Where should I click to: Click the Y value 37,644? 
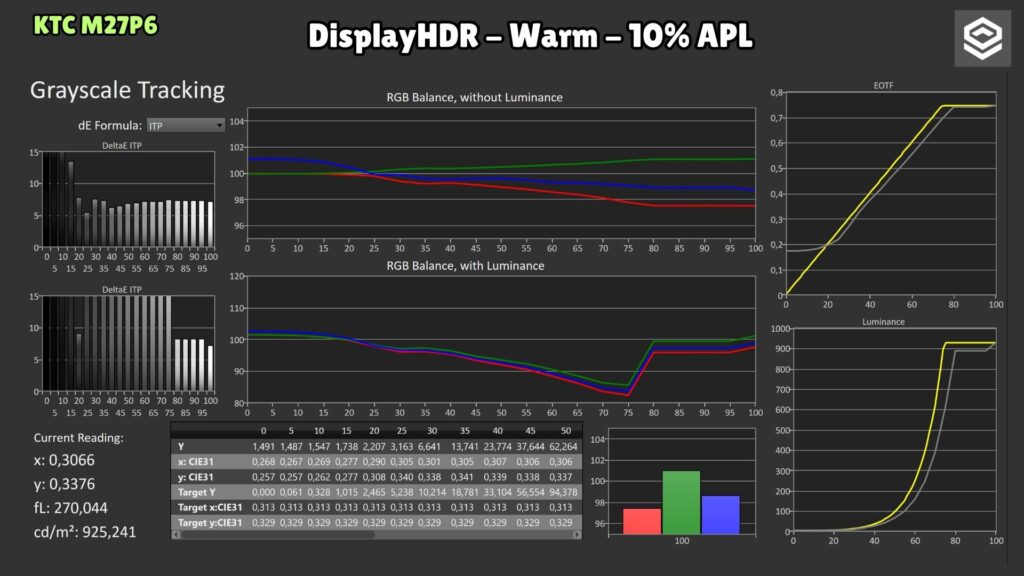tap(530, 447)
